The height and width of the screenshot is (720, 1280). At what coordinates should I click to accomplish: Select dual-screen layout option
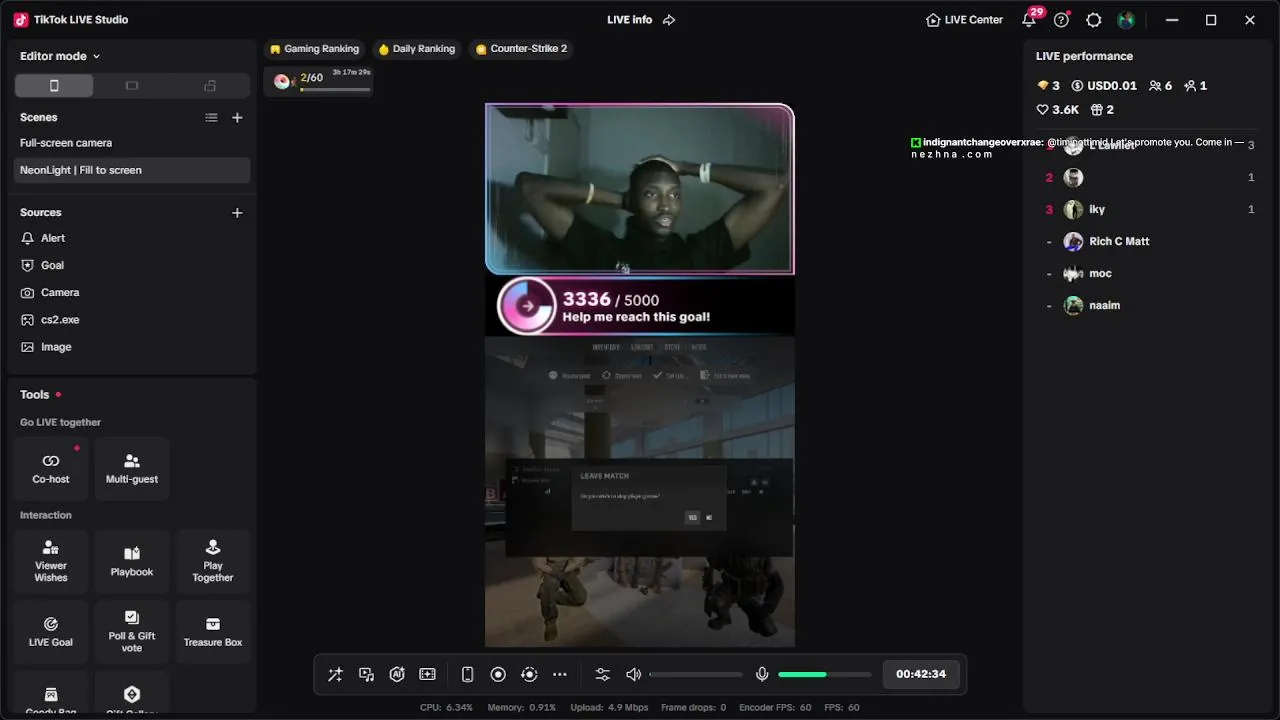pos(210,86)
